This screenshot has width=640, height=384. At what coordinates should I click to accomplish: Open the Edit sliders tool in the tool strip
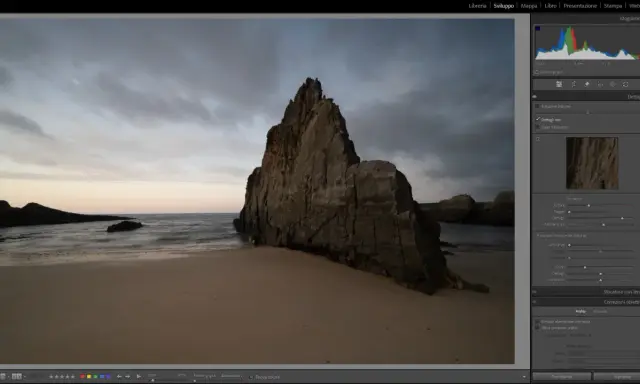coord(559,84)
